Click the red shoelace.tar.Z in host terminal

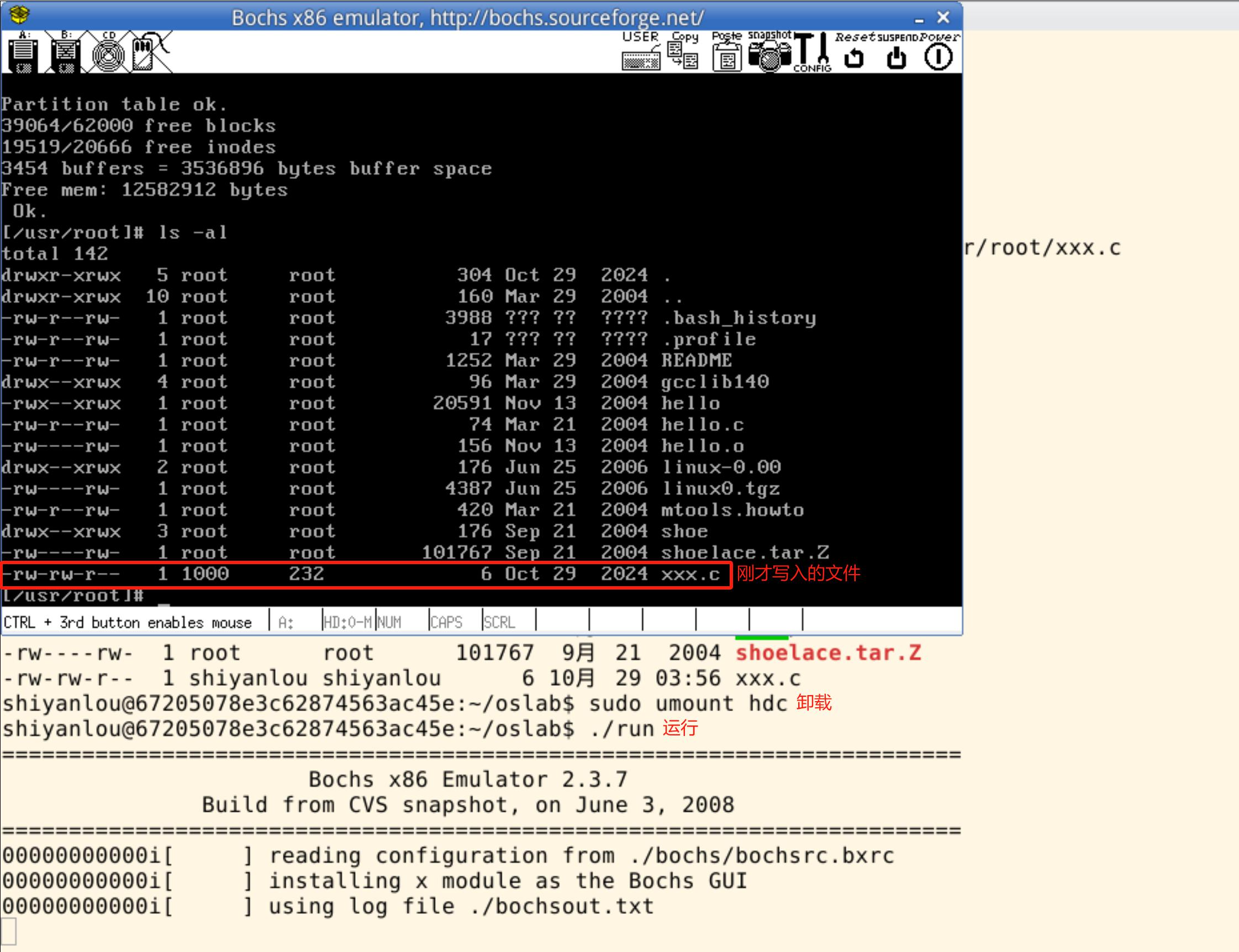828,653
